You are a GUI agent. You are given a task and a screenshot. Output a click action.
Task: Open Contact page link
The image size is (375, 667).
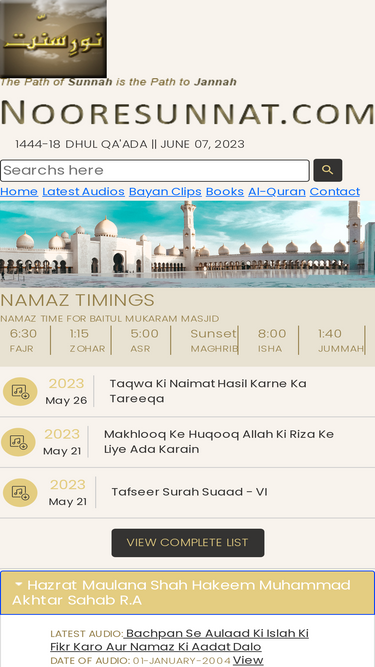click(x=335, y=192)
